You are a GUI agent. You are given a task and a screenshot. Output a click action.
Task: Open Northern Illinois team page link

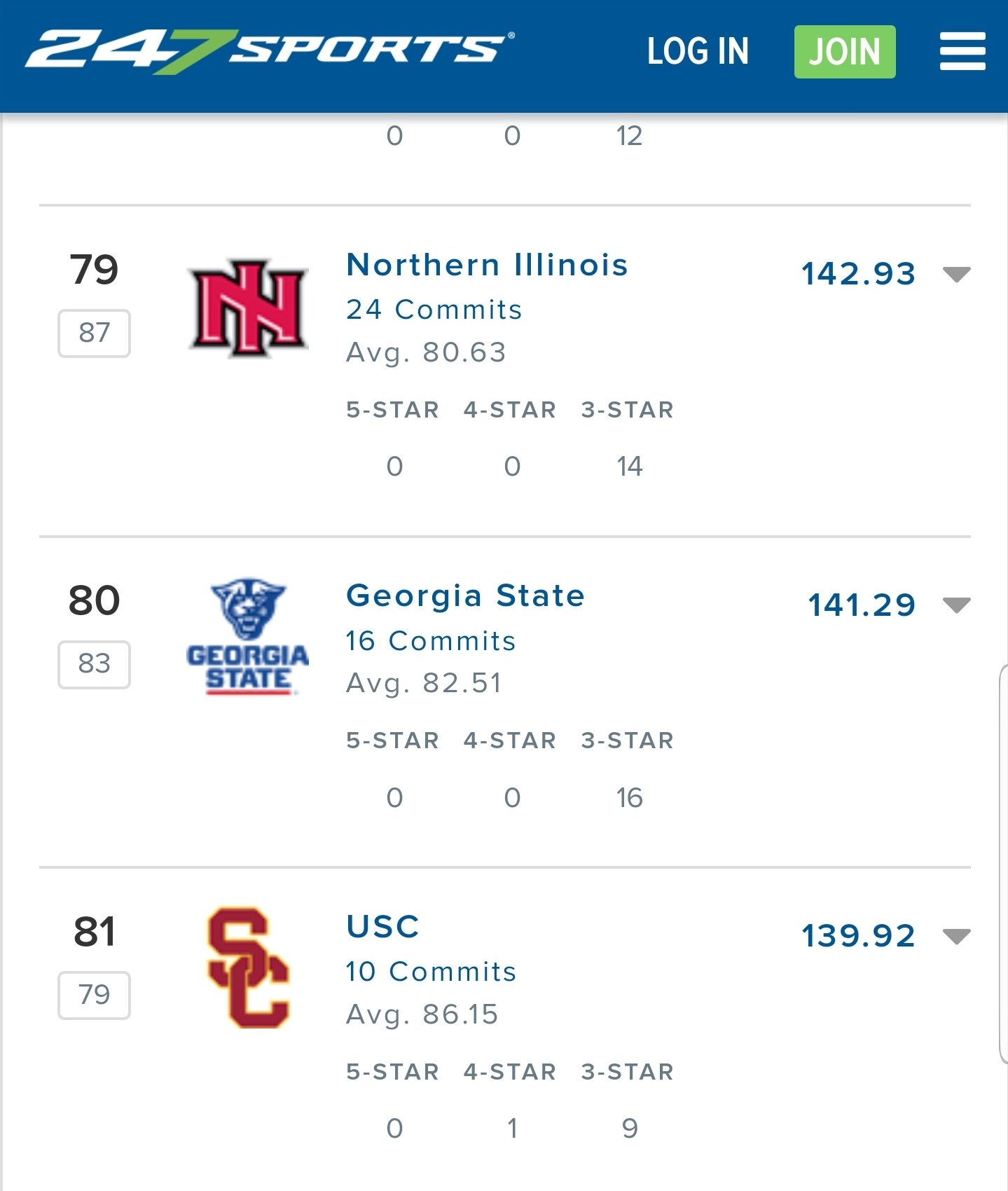coord(488,265)
